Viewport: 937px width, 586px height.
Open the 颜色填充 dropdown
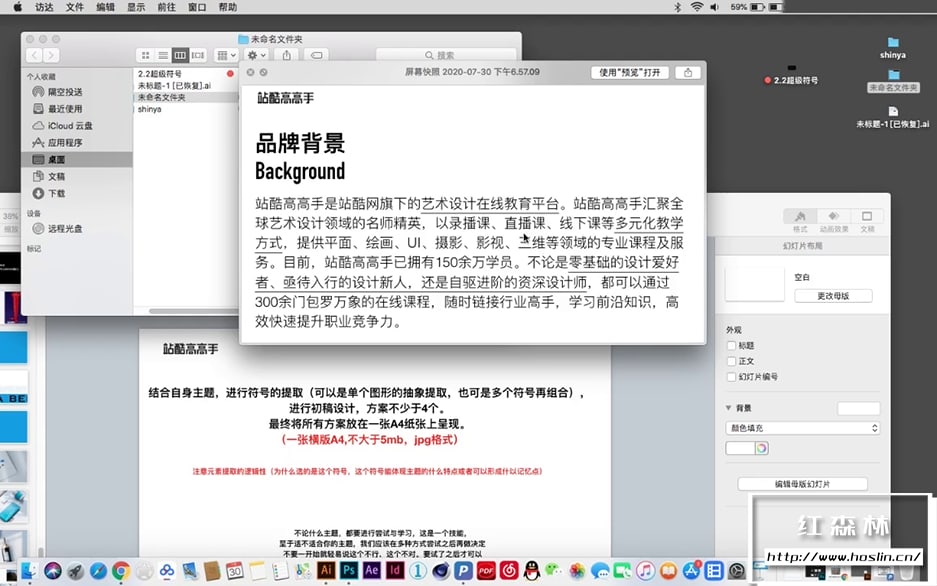pyautogui.click(x=803, y=428)
